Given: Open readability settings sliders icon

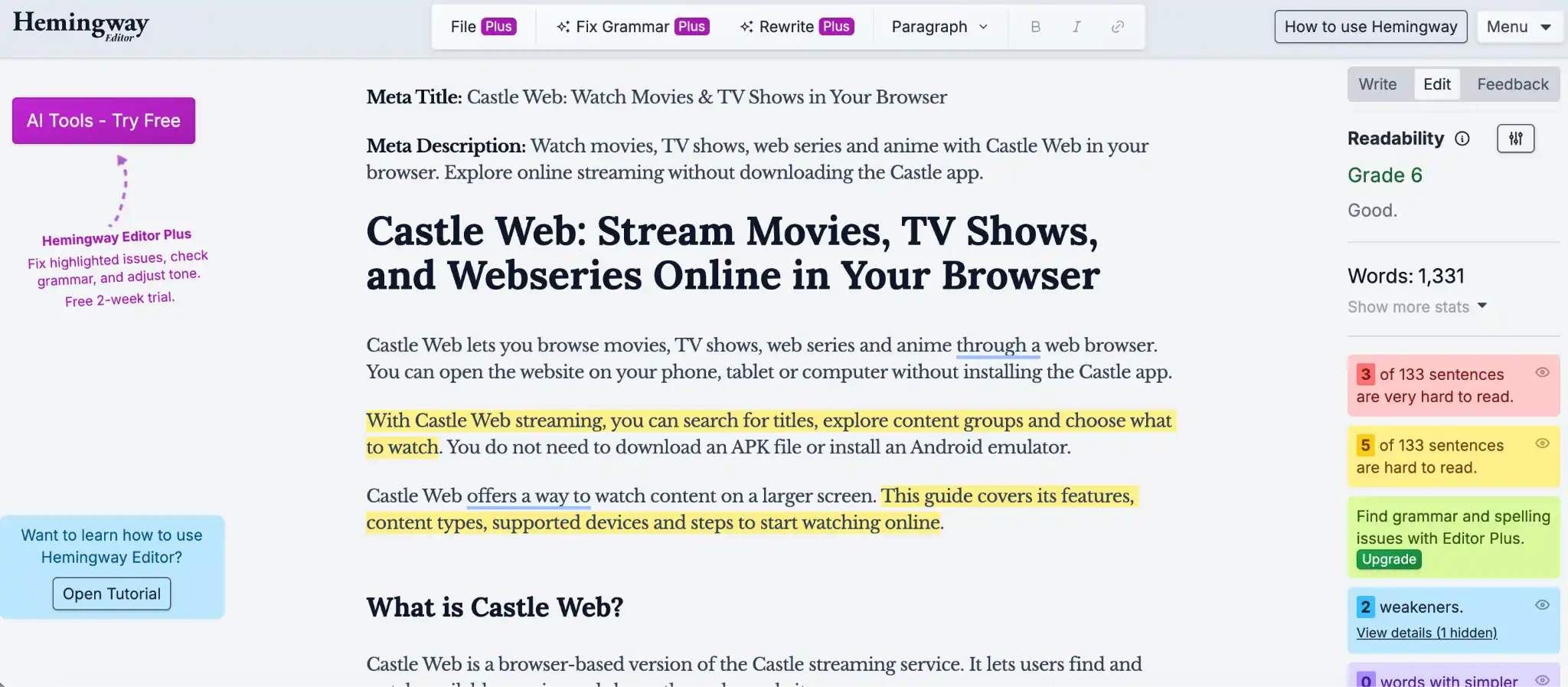Looking at the screenshot, I should click(x=1516, y=139).
